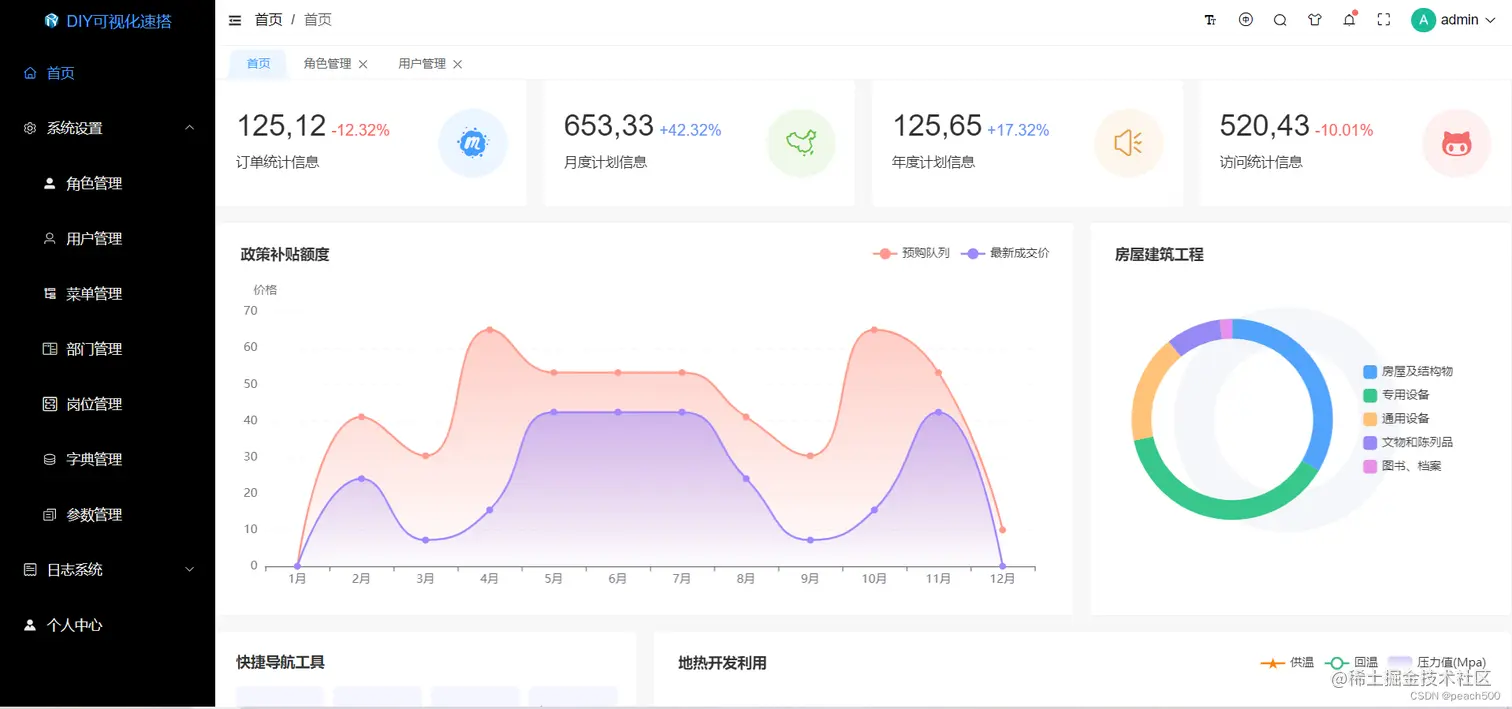Toggle 压力值(Mpa) legend series
This screenshot has height=709, width=1512.
pyautogui.click(x=1437, y=662)
